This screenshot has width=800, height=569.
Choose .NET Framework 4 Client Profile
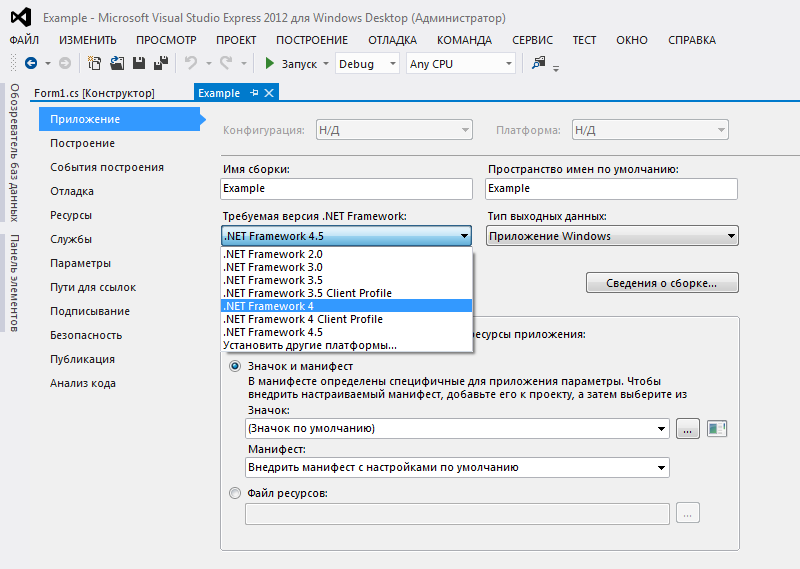tap(346, 319)
